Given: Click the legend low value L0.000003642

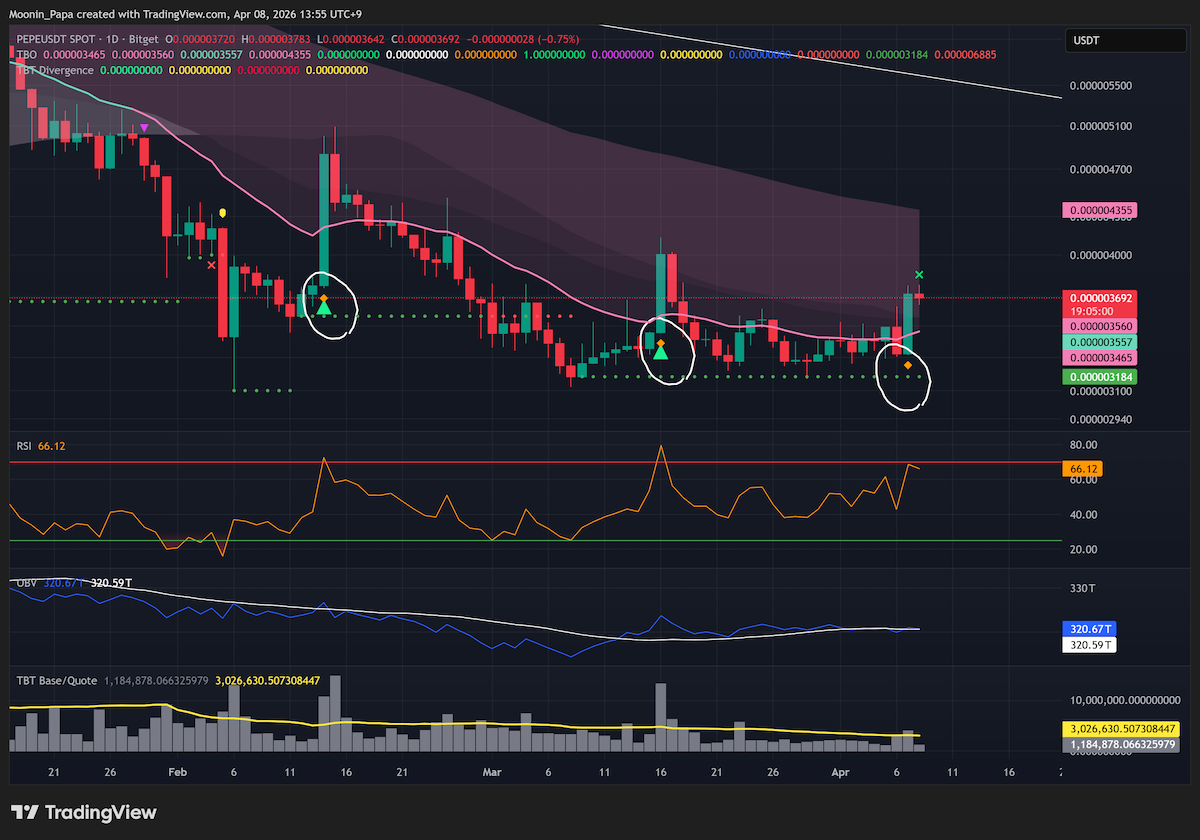Looking at the screenshot, I should 352,41.
